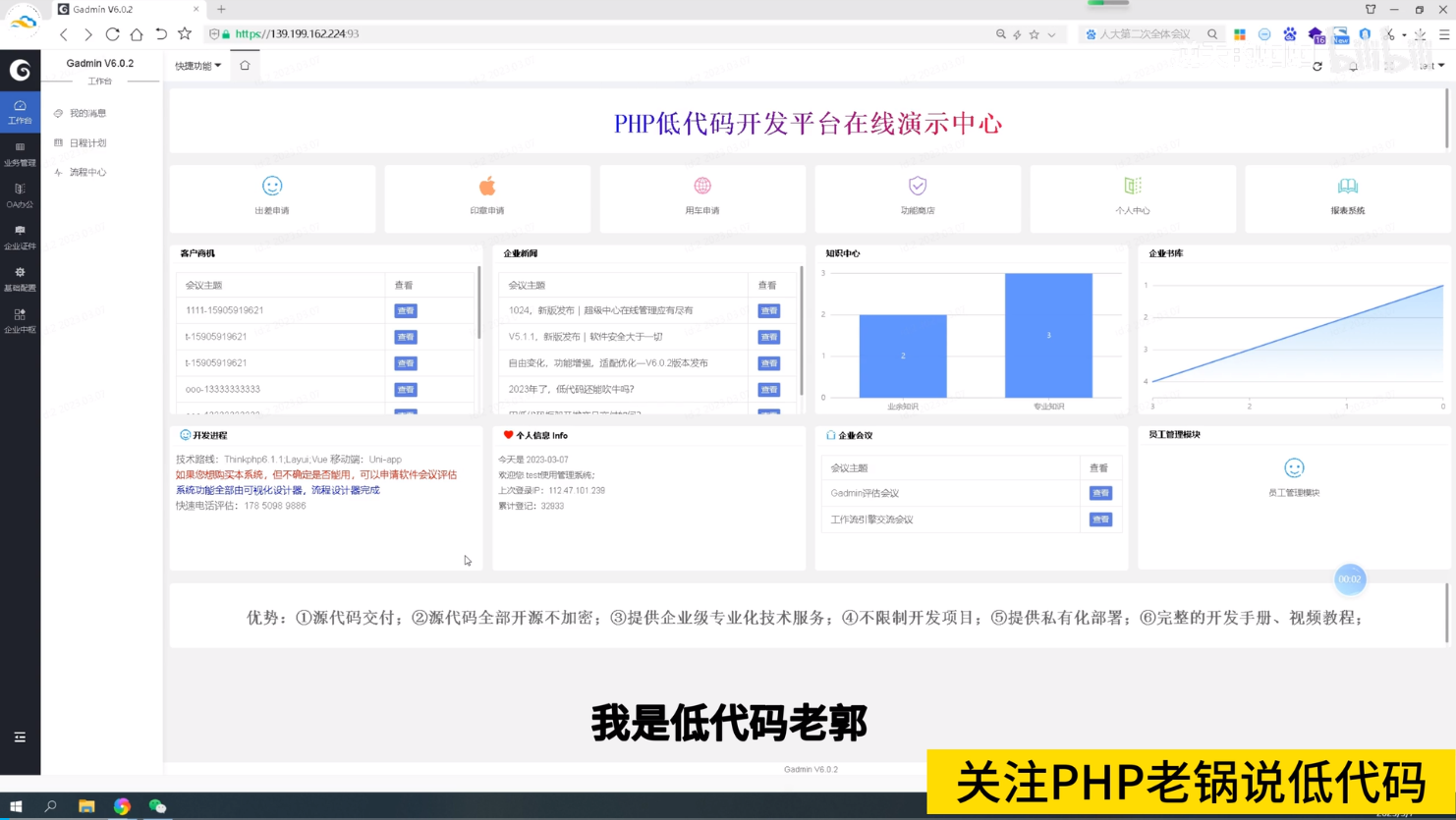Open the colorful grid extension icon
This screenshot has height=820, width=1456.
tap(1240, 34)
